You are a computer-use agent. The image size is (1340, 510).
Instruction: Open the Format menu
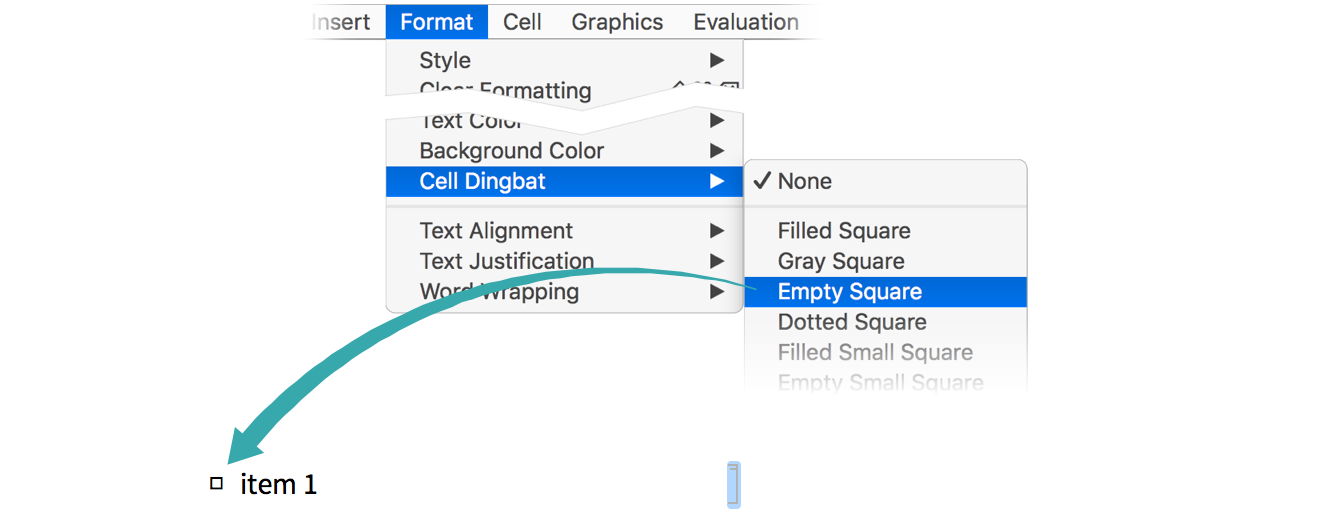pos(436,22)
